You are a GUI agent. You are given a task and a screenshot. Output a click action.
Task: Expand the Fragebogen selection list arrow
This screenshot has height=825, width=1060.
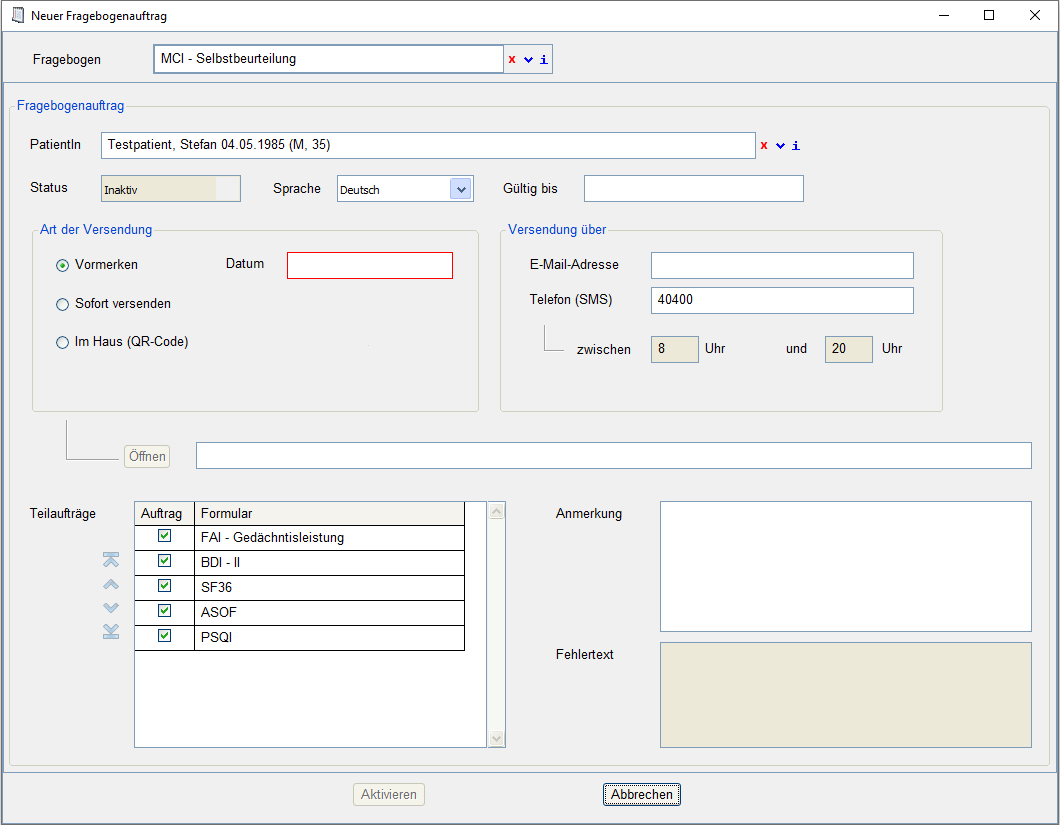click(528, 60)
